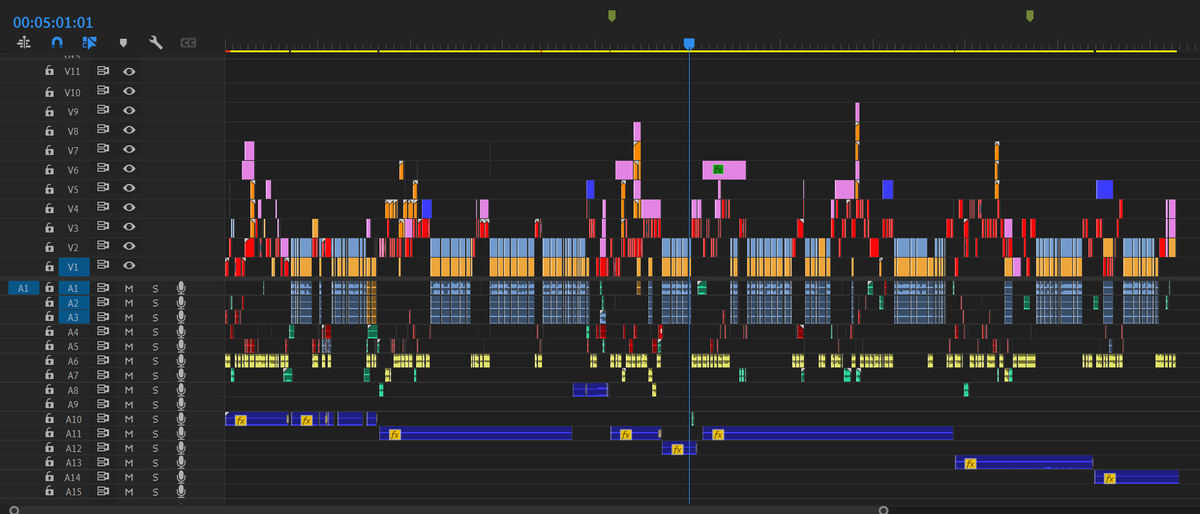Viewport: 1200px width, 514px height.
Task: Hide track V7 with eye icon
Action: pos(129,150)
